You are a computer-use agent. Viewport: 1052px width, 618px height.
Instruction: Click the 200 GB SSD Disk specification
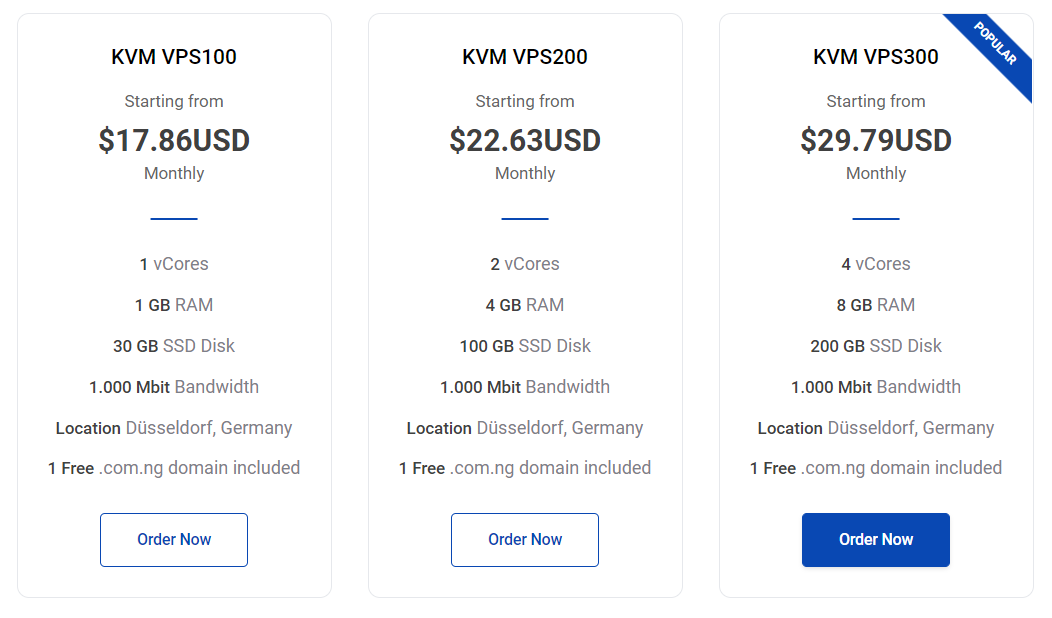[876, 346]
